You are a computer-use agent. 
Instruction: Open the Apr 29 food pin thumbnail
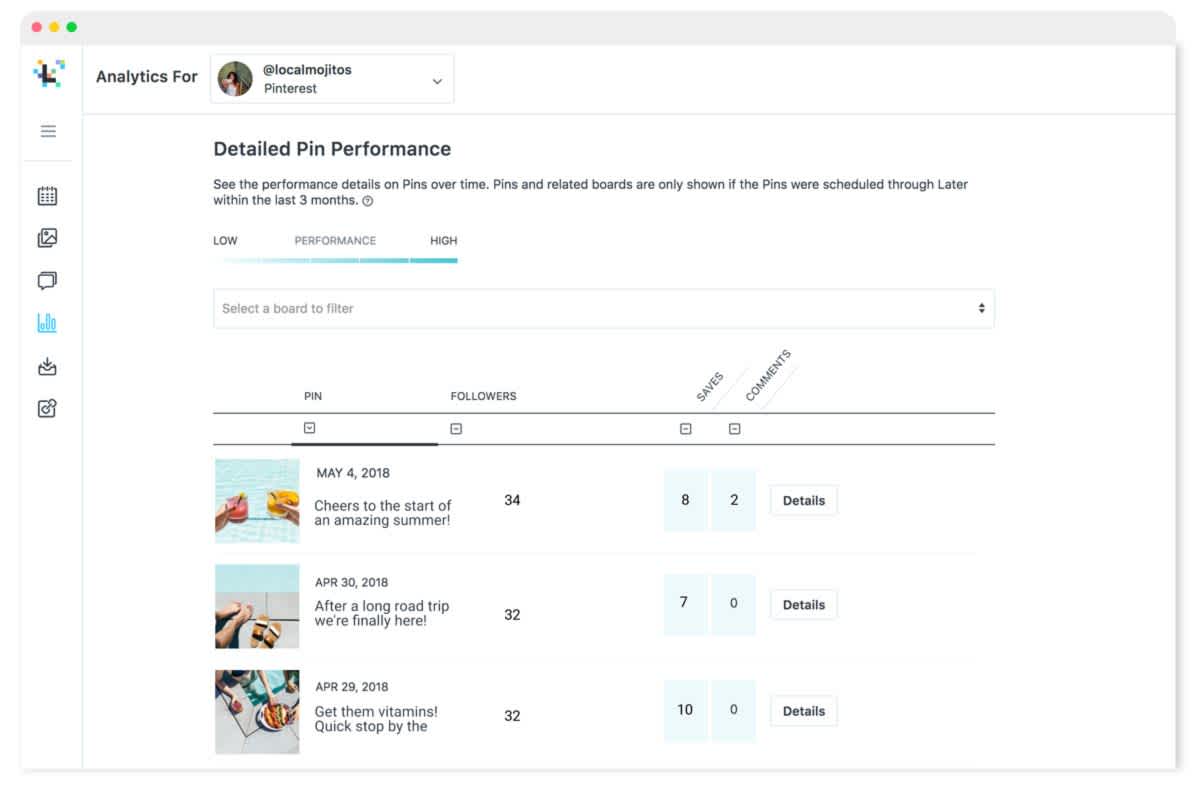click(x=257, y=711)
